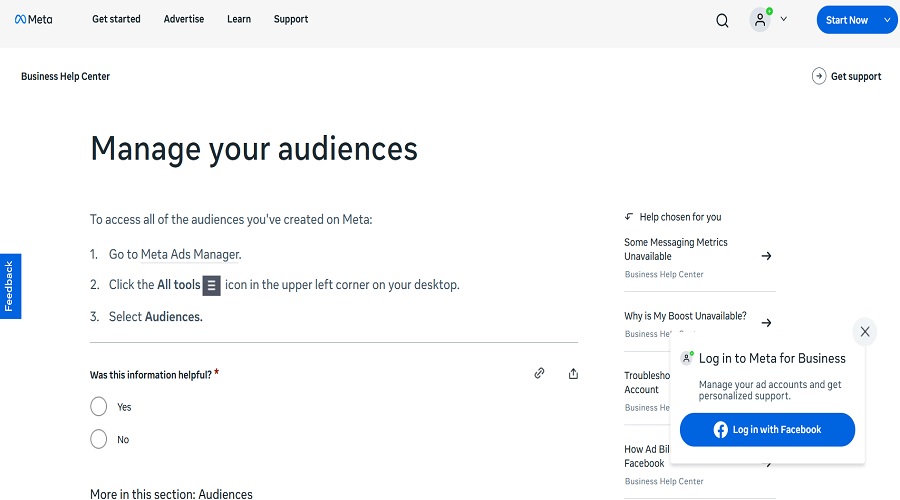Go to Business Help Center
900x500 pixels.
coord(65,76)
